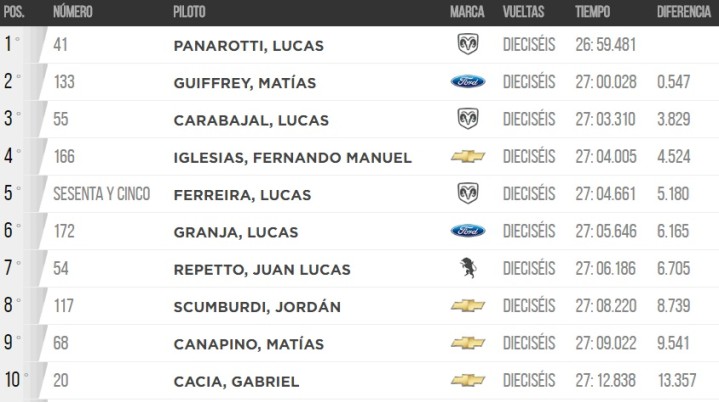Viewport: 719px width, 403px height.
Task: Click the Ram logo beside Ferreira, Lucas
Action: [467, 194]
